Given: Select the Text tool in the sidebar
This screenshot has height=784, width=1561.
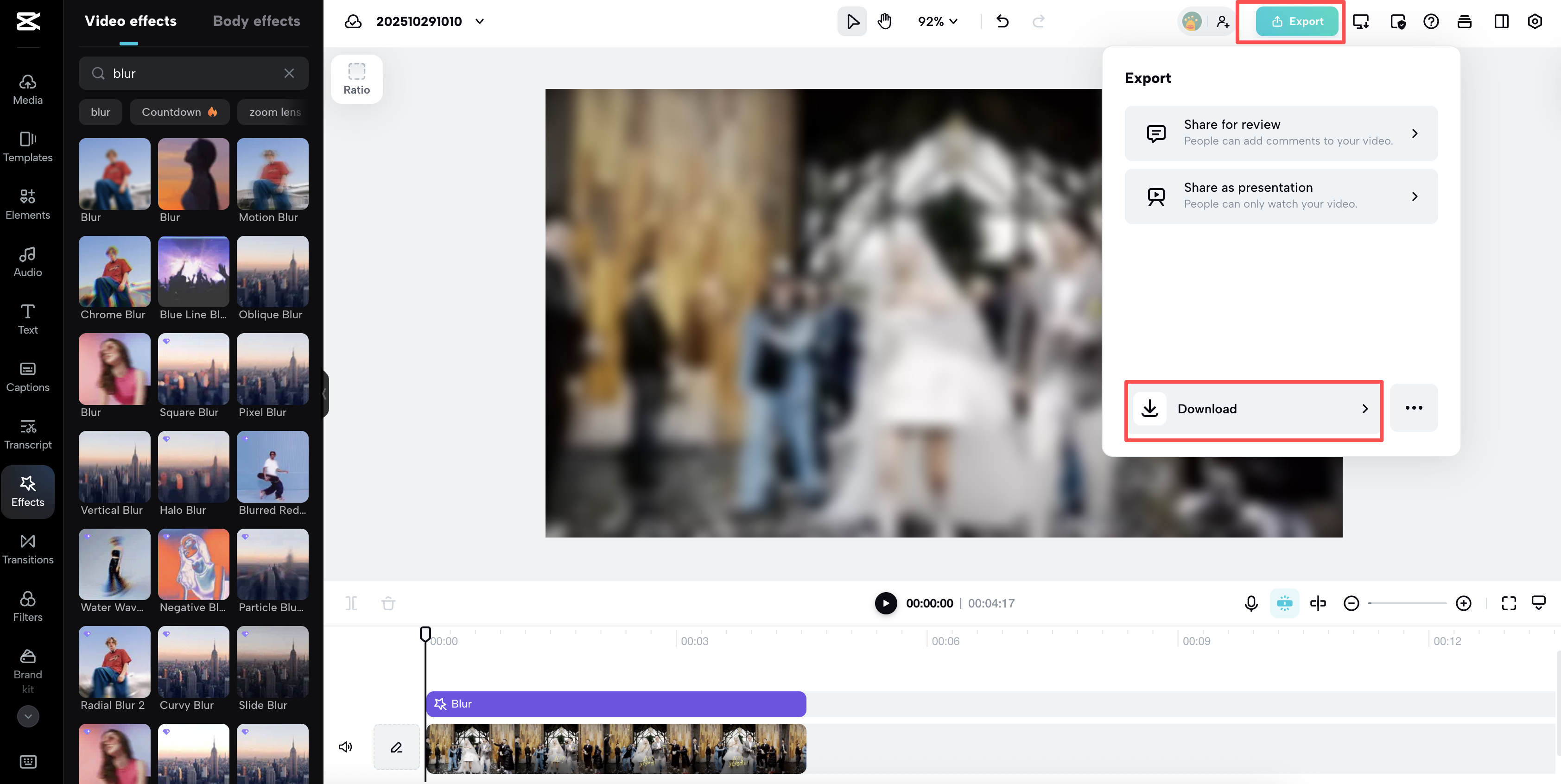Looking at the screenshot, I should point(27,319).
